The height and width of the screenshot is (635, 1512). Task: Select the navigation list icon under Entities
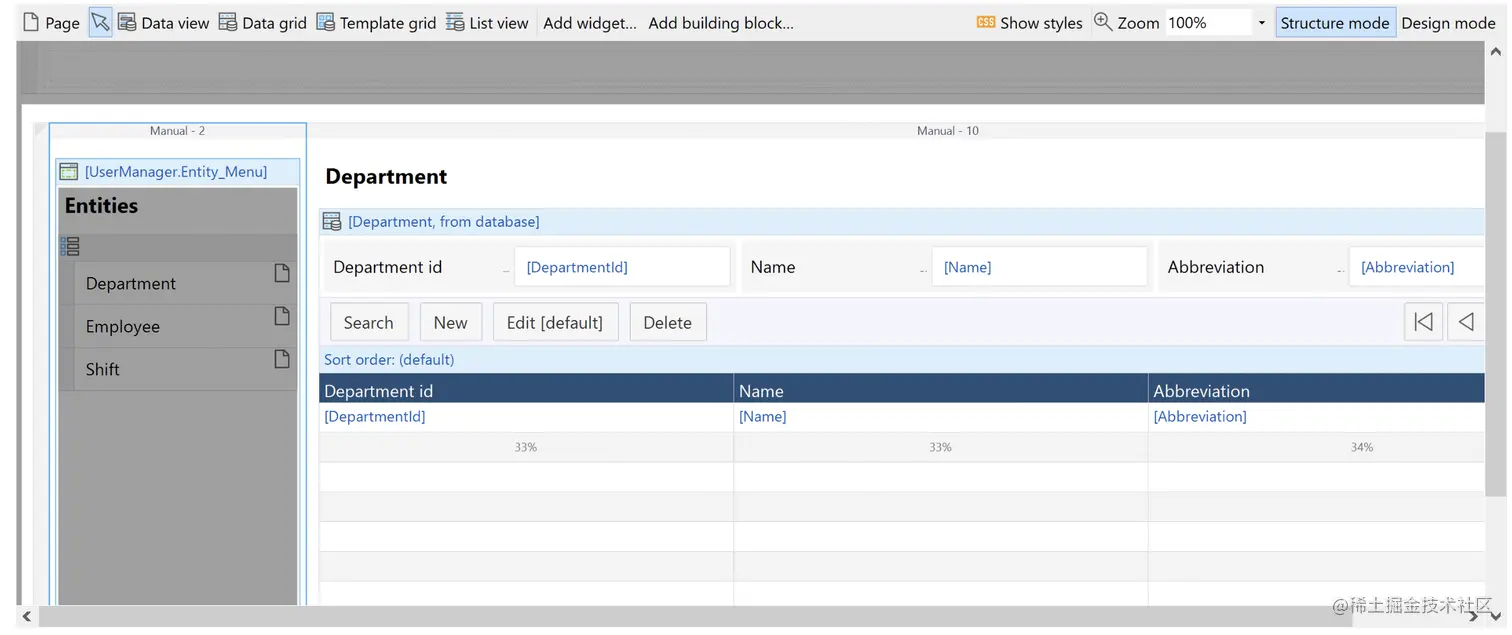[70, 246]
